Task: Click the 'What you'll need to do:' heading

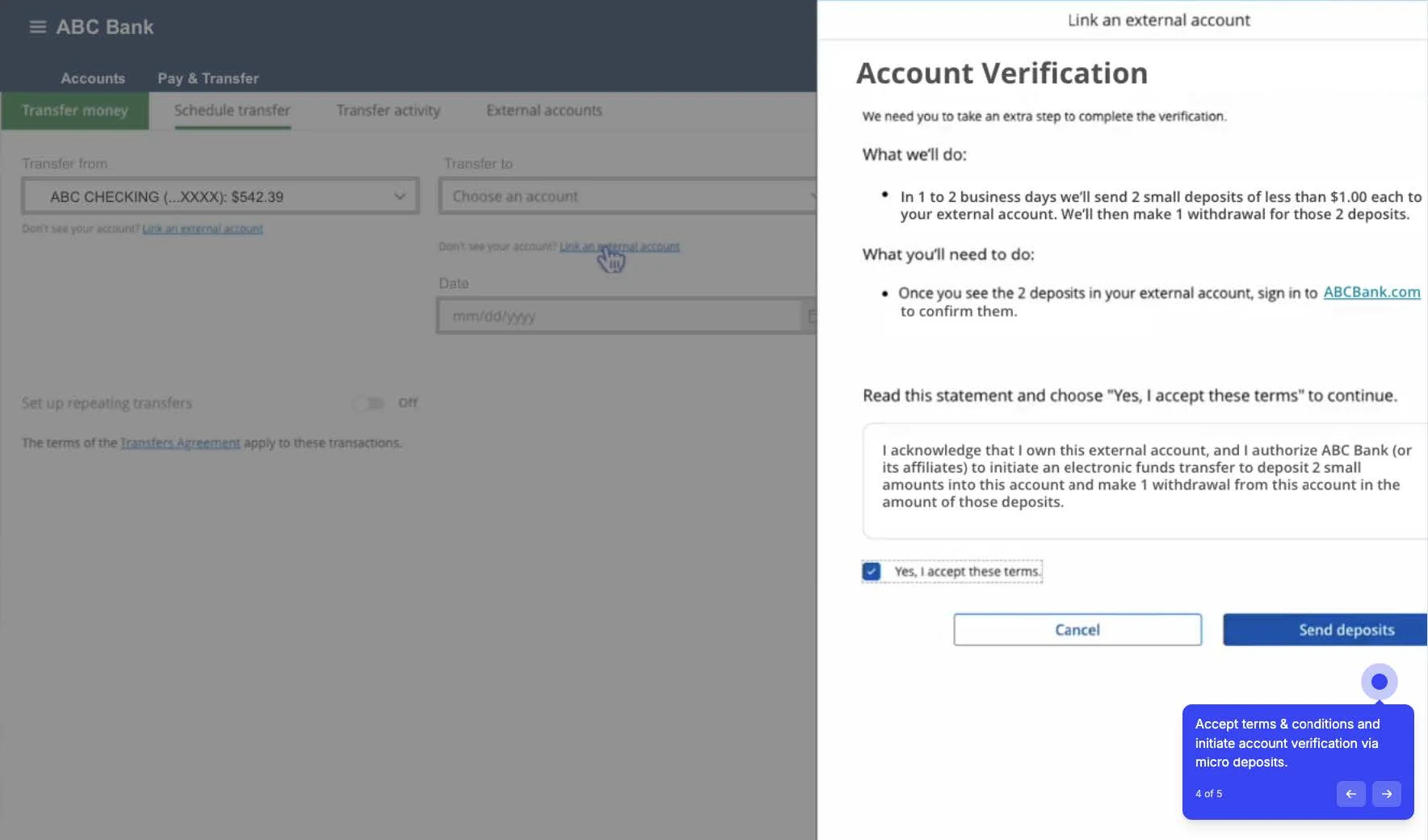Action: pos(948,254)
